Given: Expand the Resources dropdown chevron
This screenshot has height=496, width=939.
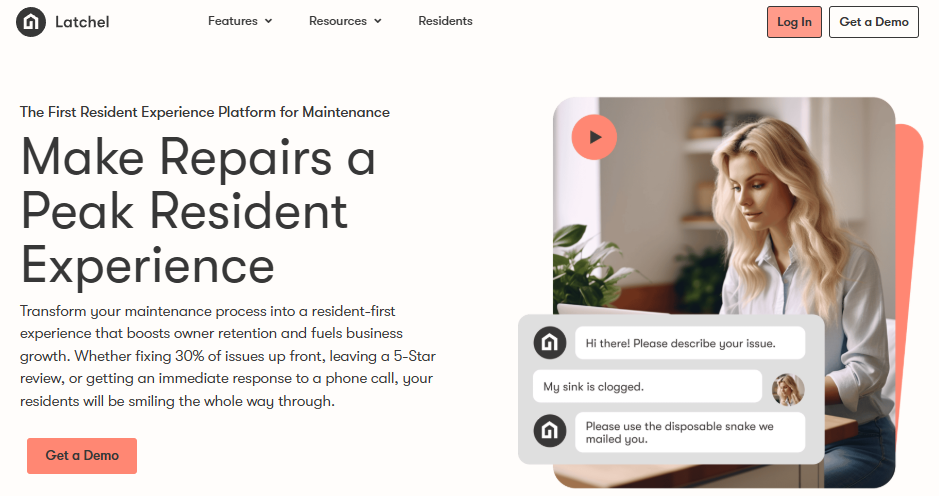Looking at the screenshot, I should 377,21.
